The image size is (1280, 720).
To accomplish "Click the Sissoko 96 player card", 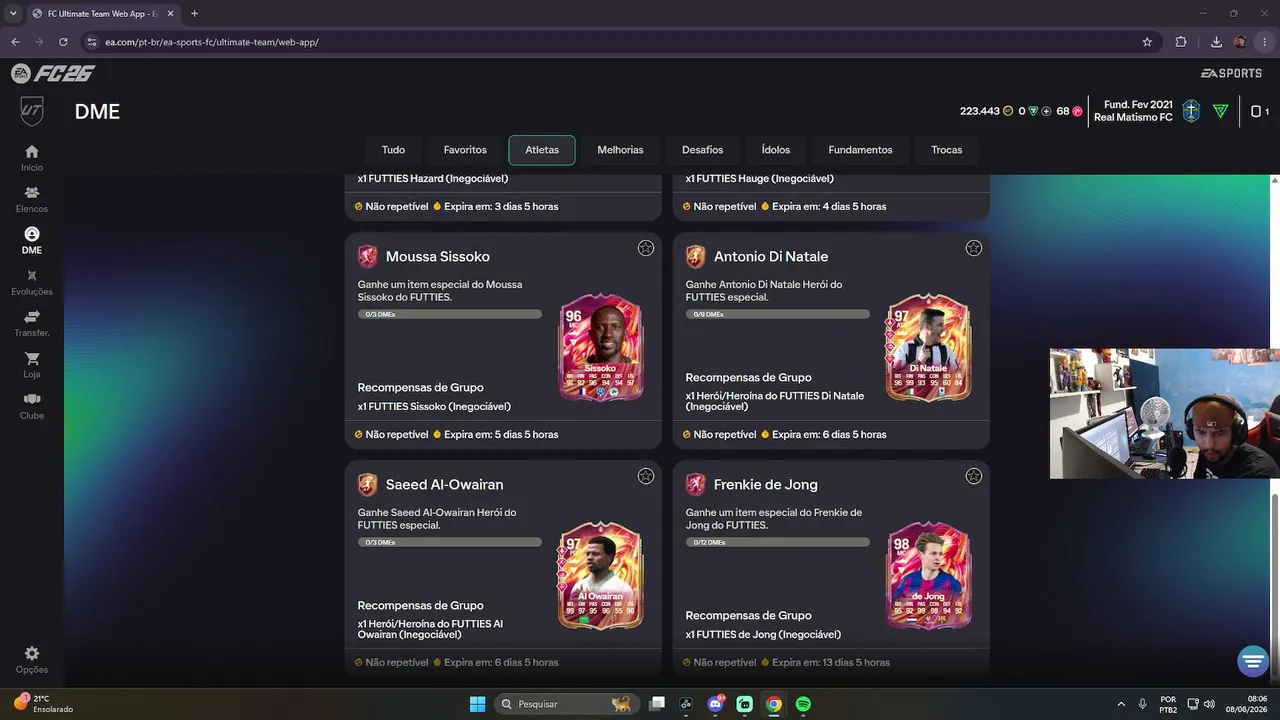I will click(601, 348).
